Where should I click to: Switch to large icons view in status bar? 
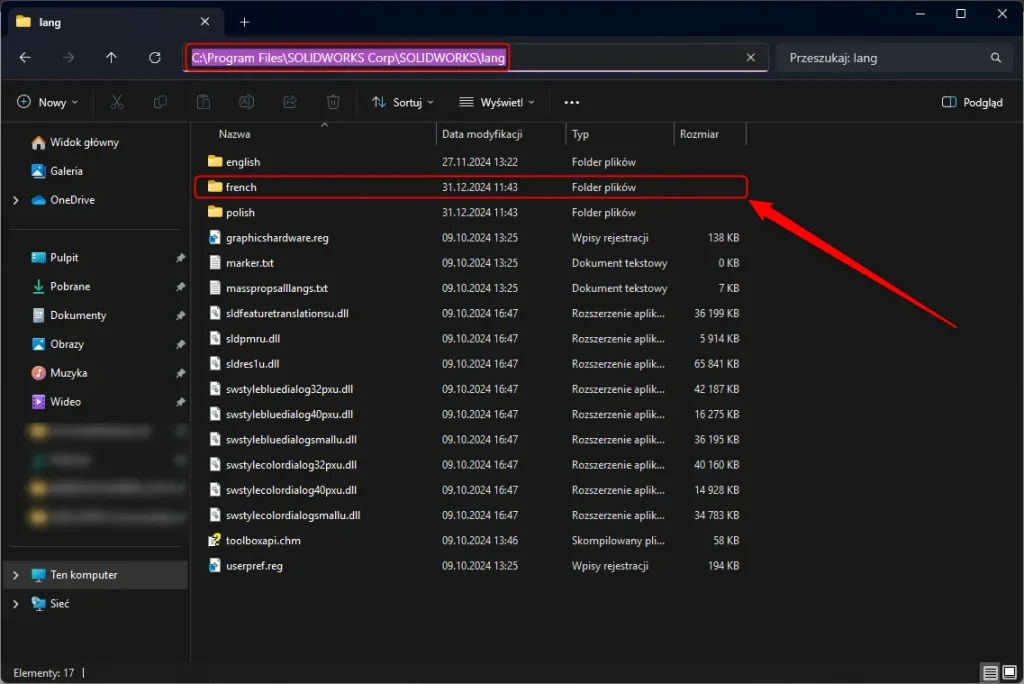[x=1009, y=672]
